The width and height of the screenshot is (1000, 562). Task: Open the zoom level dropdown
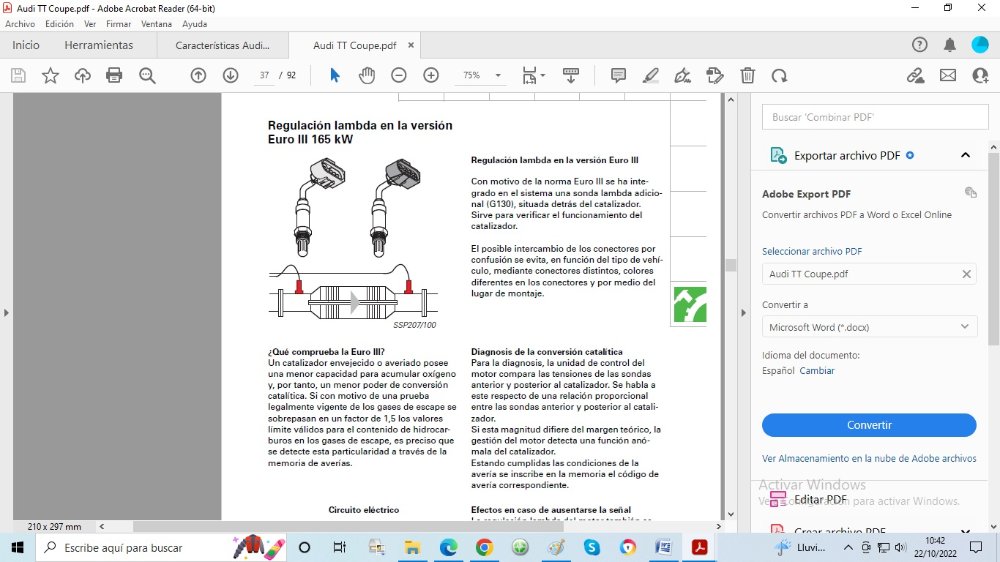click(x=498, y=75)
